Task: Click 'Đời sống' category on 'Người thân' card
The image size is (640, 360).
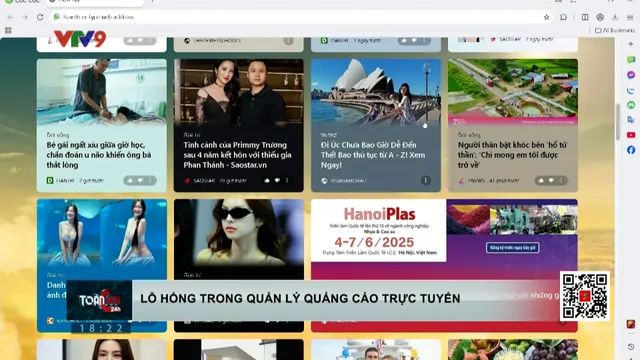Action: click(469, 135)
